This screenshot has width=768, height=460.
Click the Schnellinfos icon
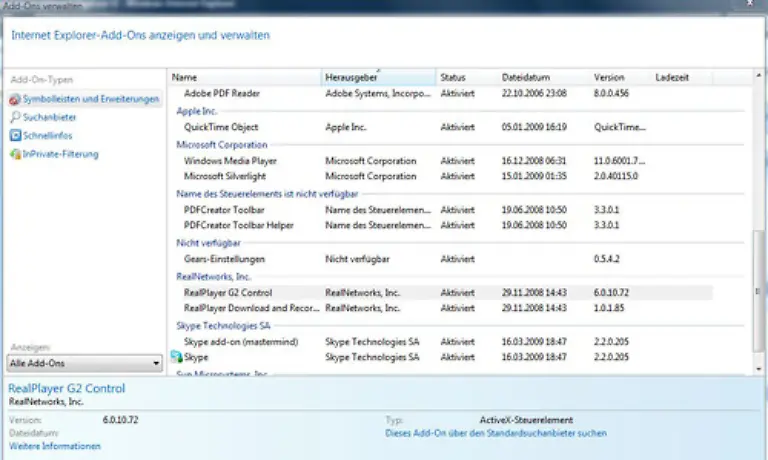point(15,136)
